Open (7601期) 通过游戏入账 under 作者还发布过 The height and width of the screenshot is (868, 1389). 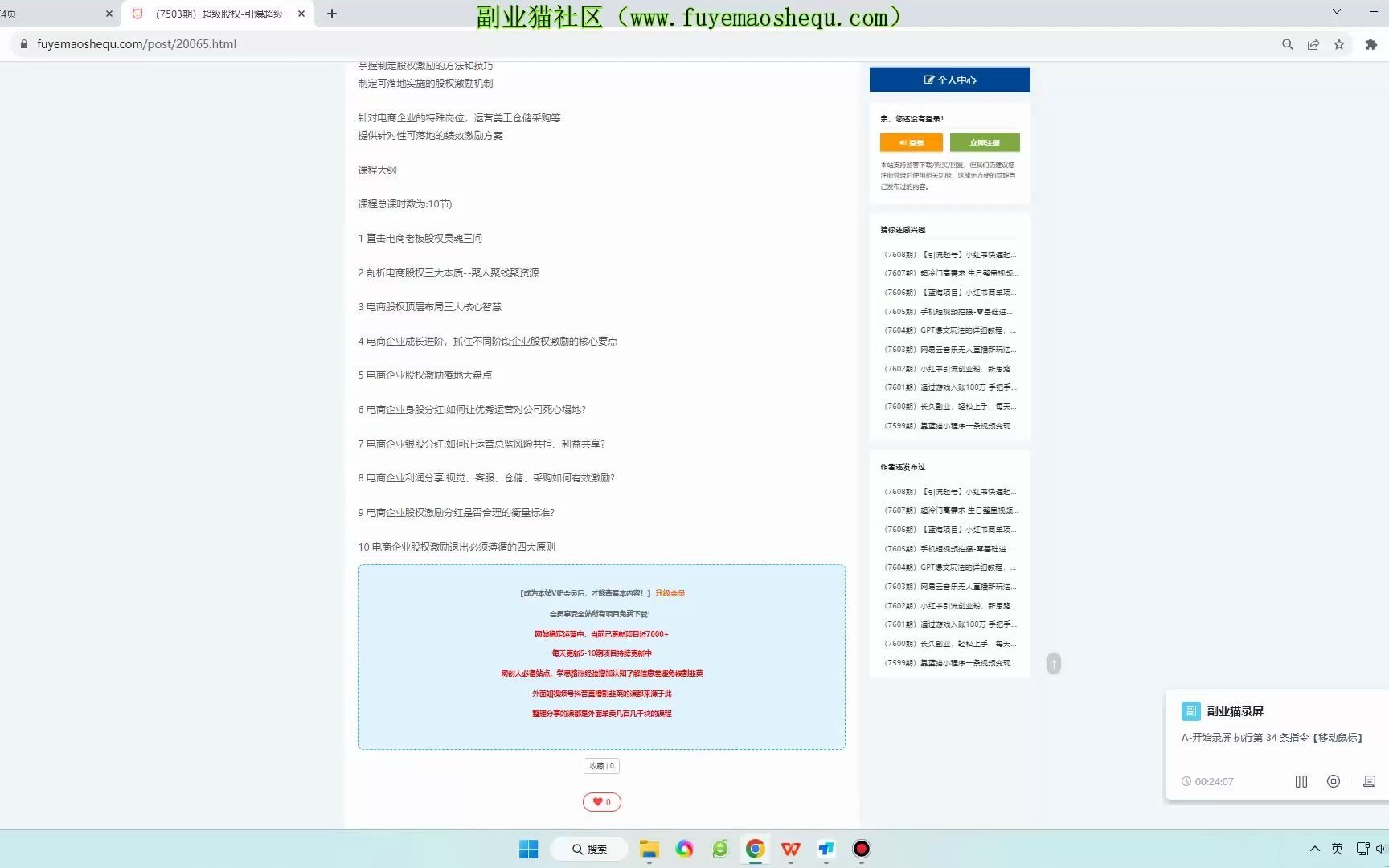click(x=950, y=624)
